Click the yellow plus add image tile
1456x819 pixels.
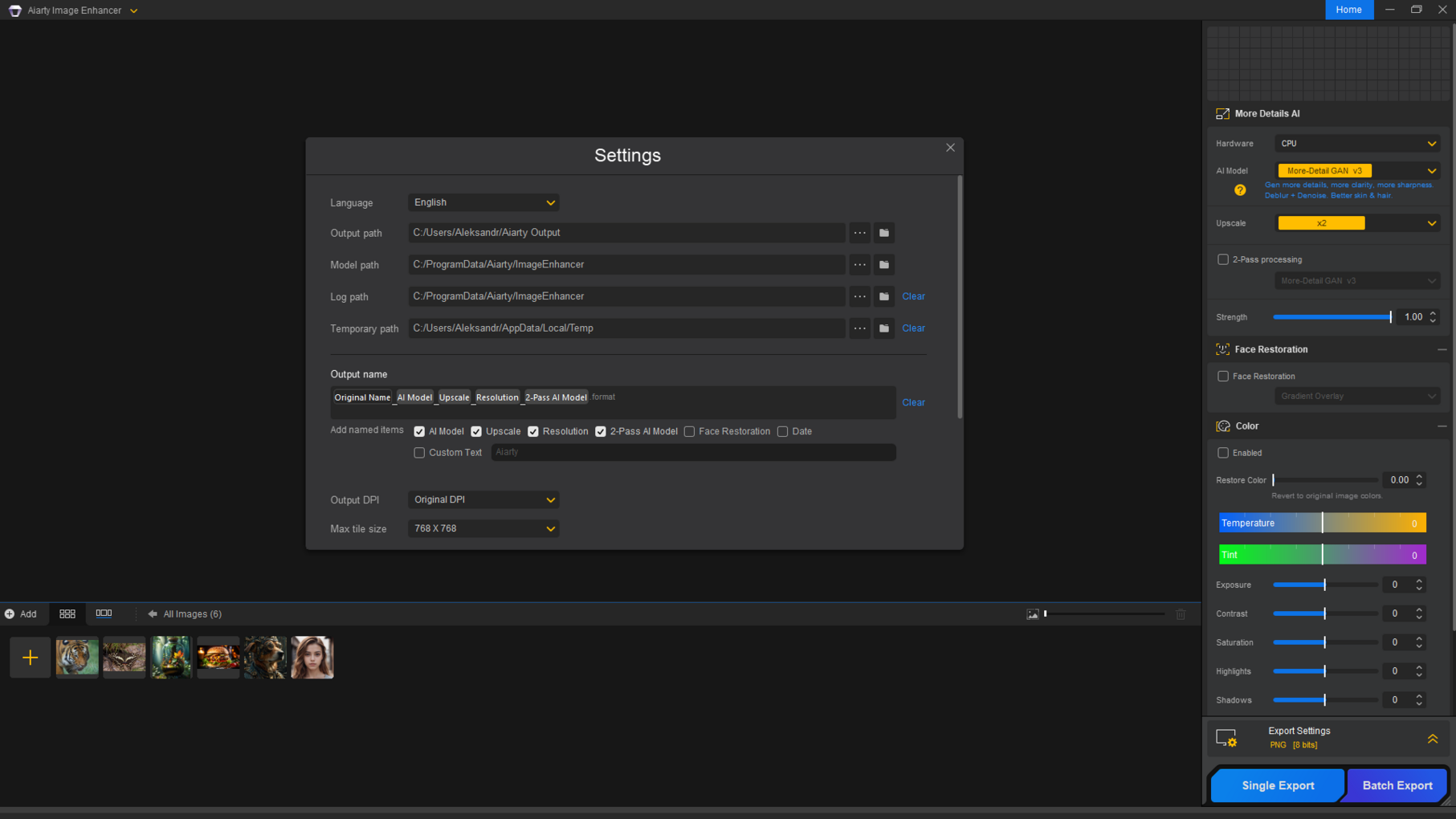click(x=31, y=658)
